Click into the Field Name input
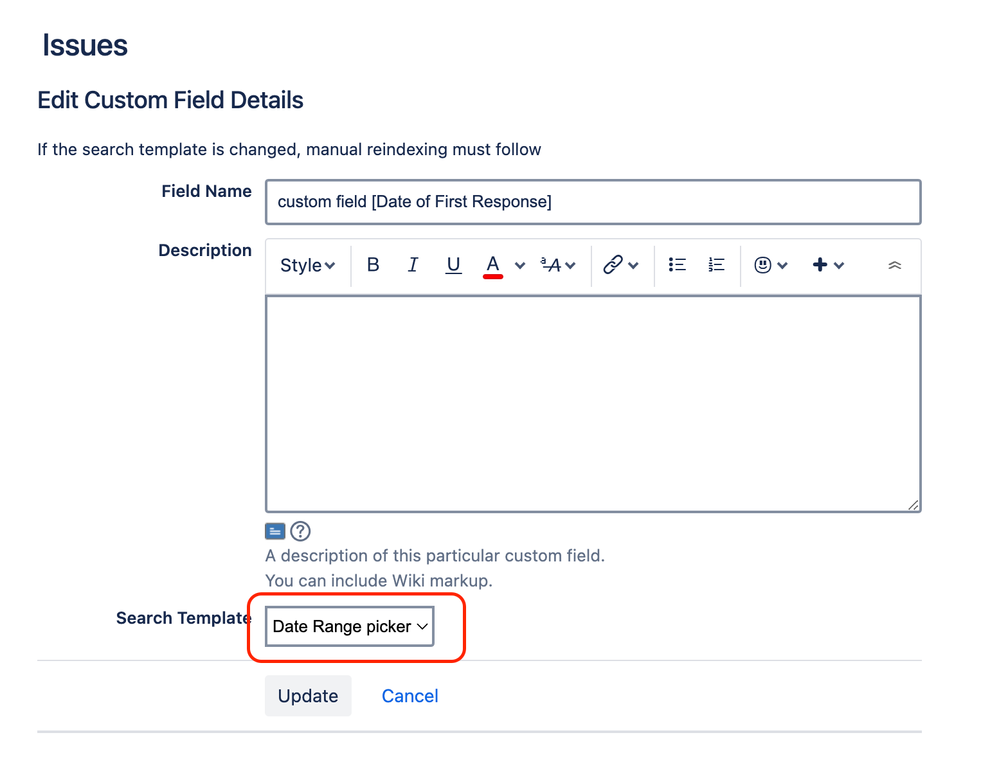 pyautogui.click(x=593, y=202)
